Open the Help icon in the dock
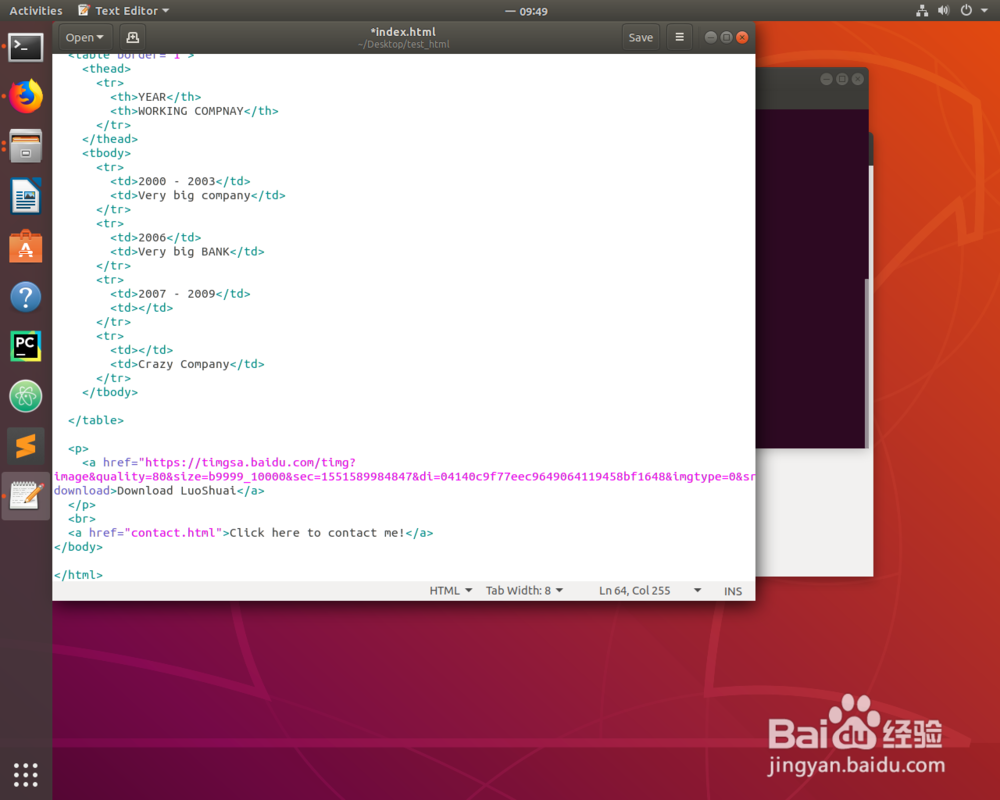 coord(26,297)
